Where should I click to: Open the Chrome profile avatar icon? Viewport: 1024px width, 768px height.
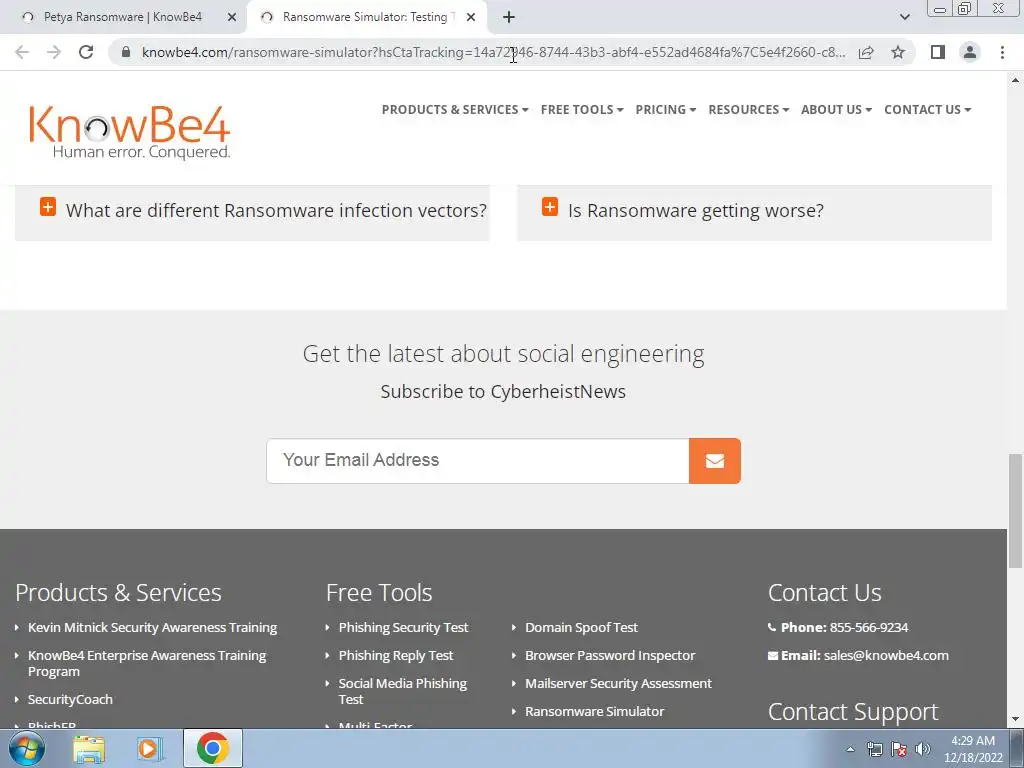970,52
